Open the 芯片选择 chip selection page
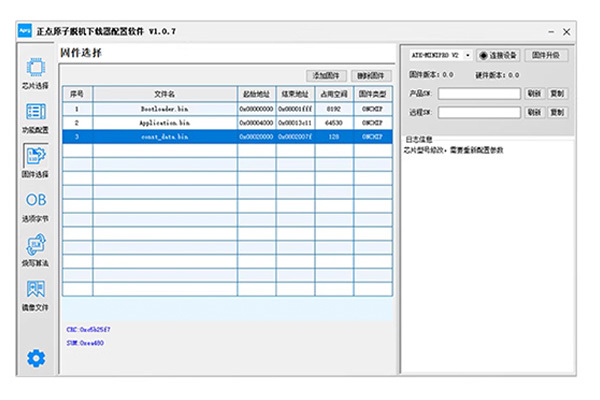 pos(35,74)
